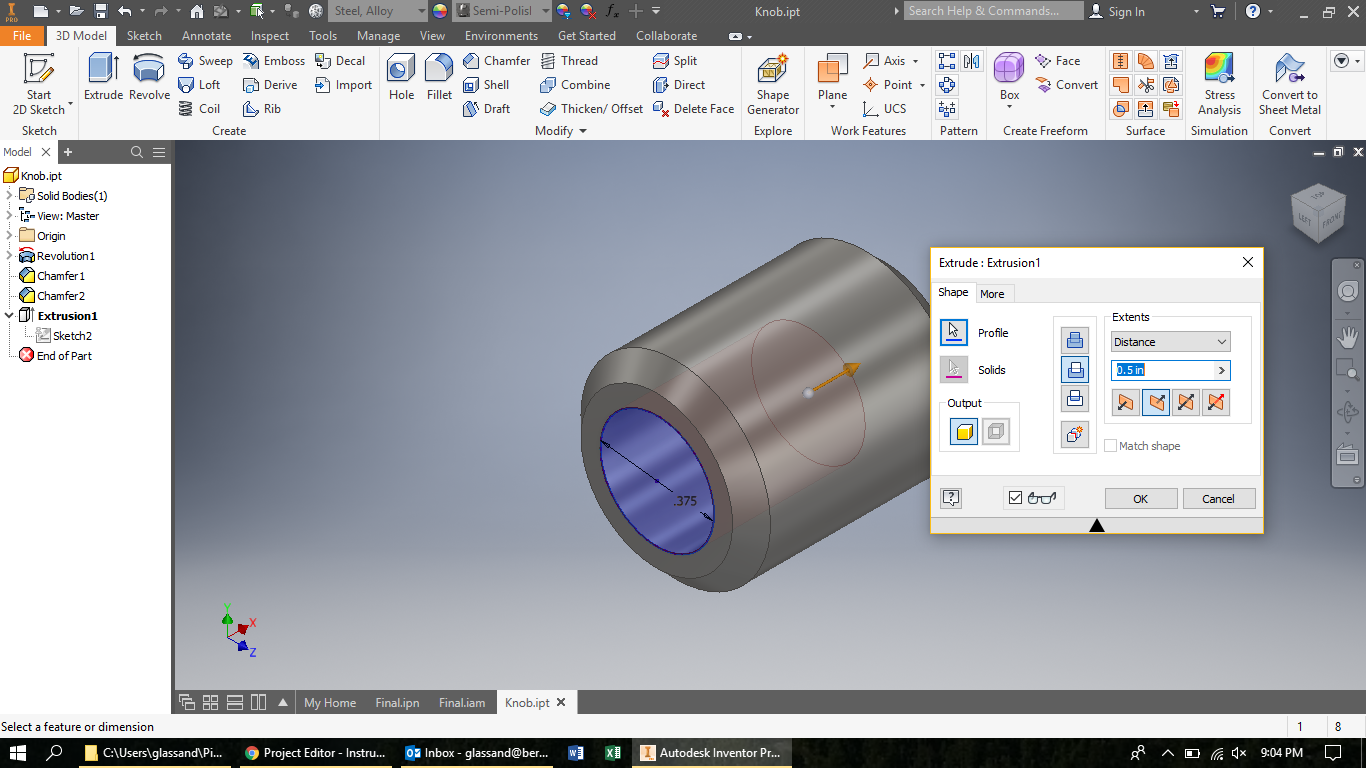Select the Extrude tool in ribbon

pyautogui.click(x=103, y=78)
